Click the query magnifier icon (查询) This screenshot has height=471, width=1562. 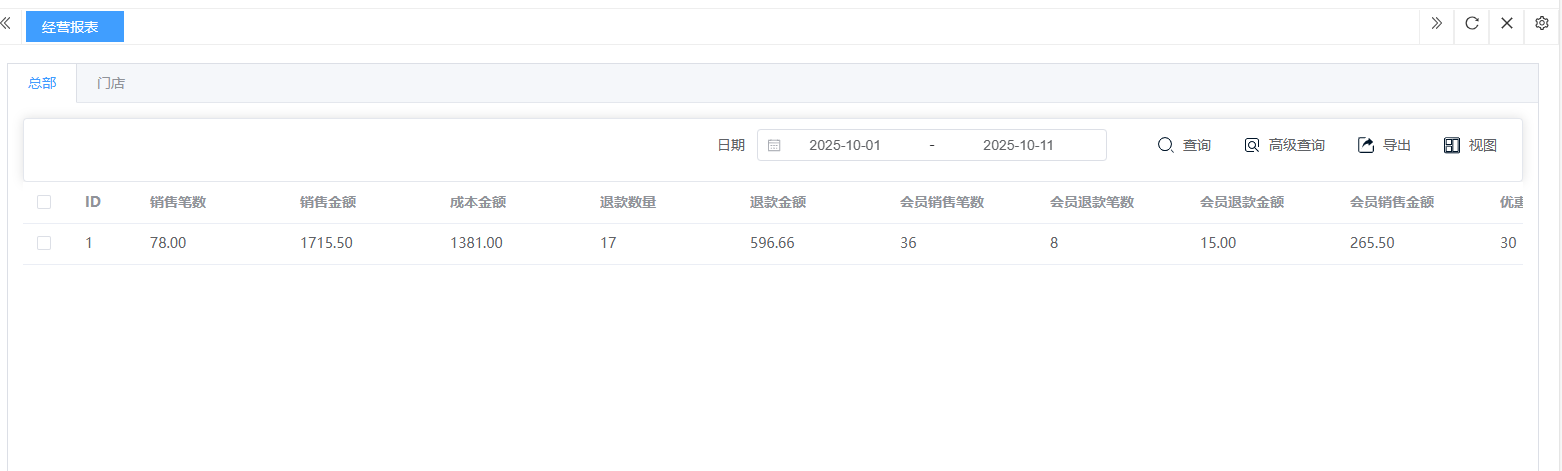[x=1165, y=145]
